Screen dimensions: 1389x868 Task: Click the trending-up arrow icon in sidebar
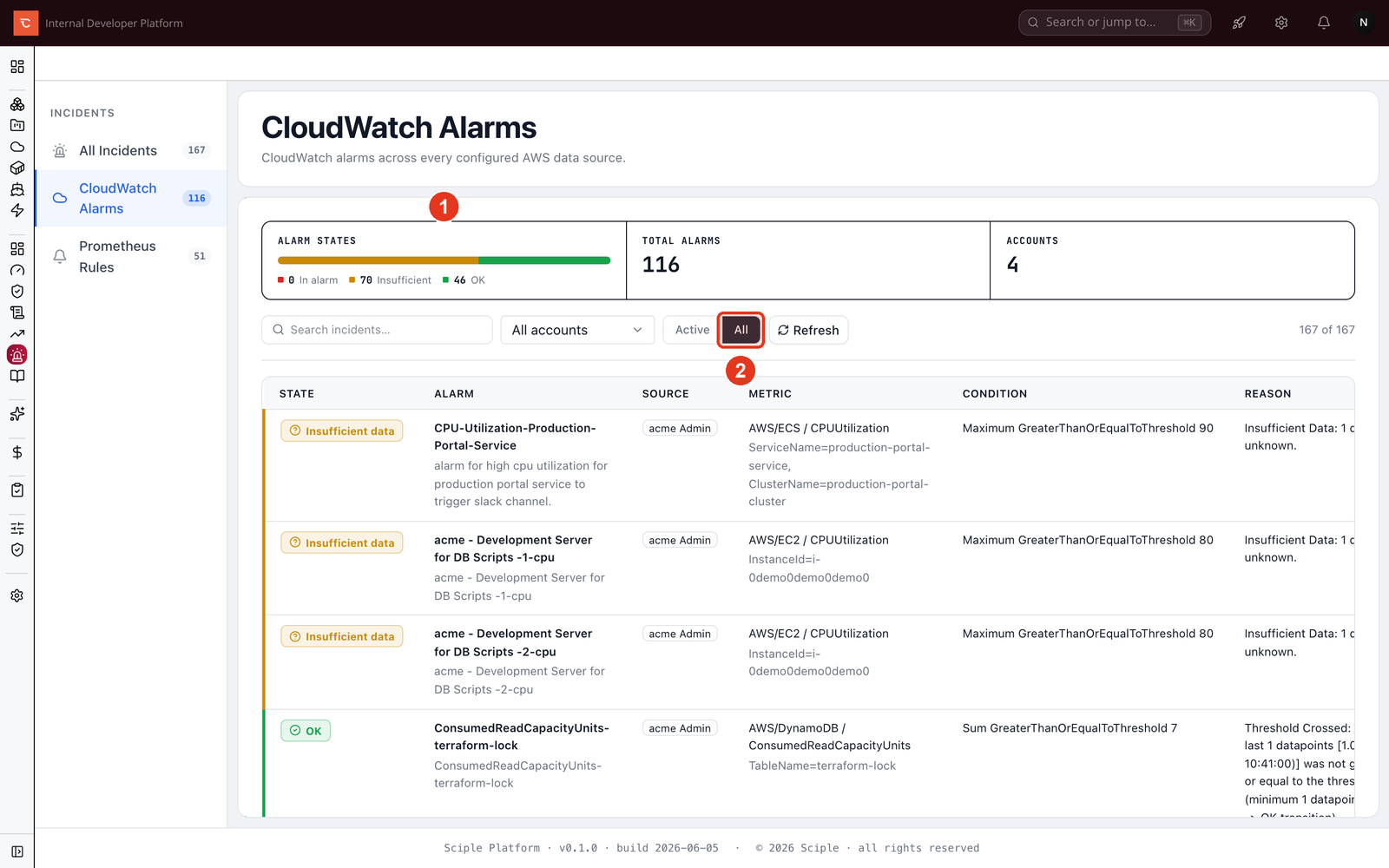(x=17, y=333)
